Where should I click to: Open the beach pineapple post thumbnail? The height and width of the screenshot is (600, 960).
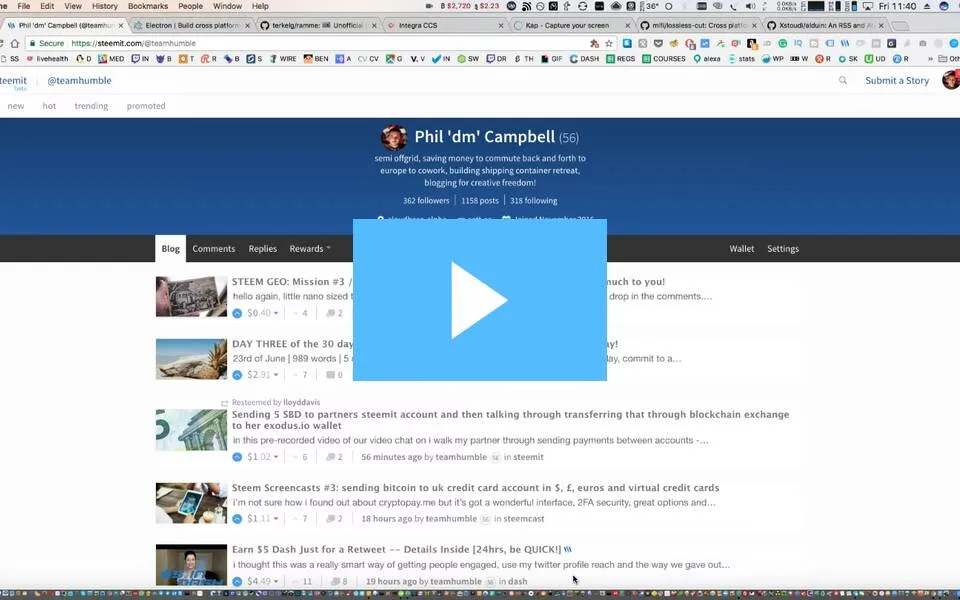pos(191,359)
